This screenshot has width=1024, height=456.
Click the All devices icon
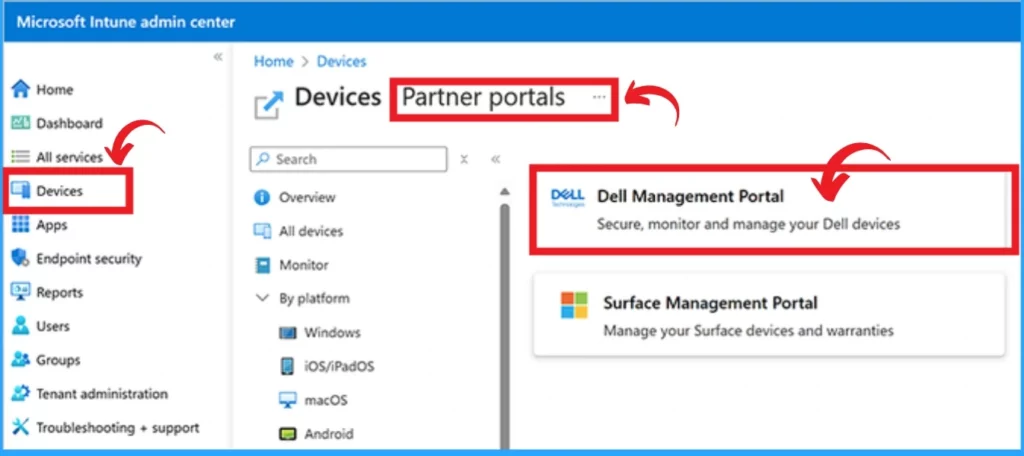pyautogui.click(x=262, y=231)
